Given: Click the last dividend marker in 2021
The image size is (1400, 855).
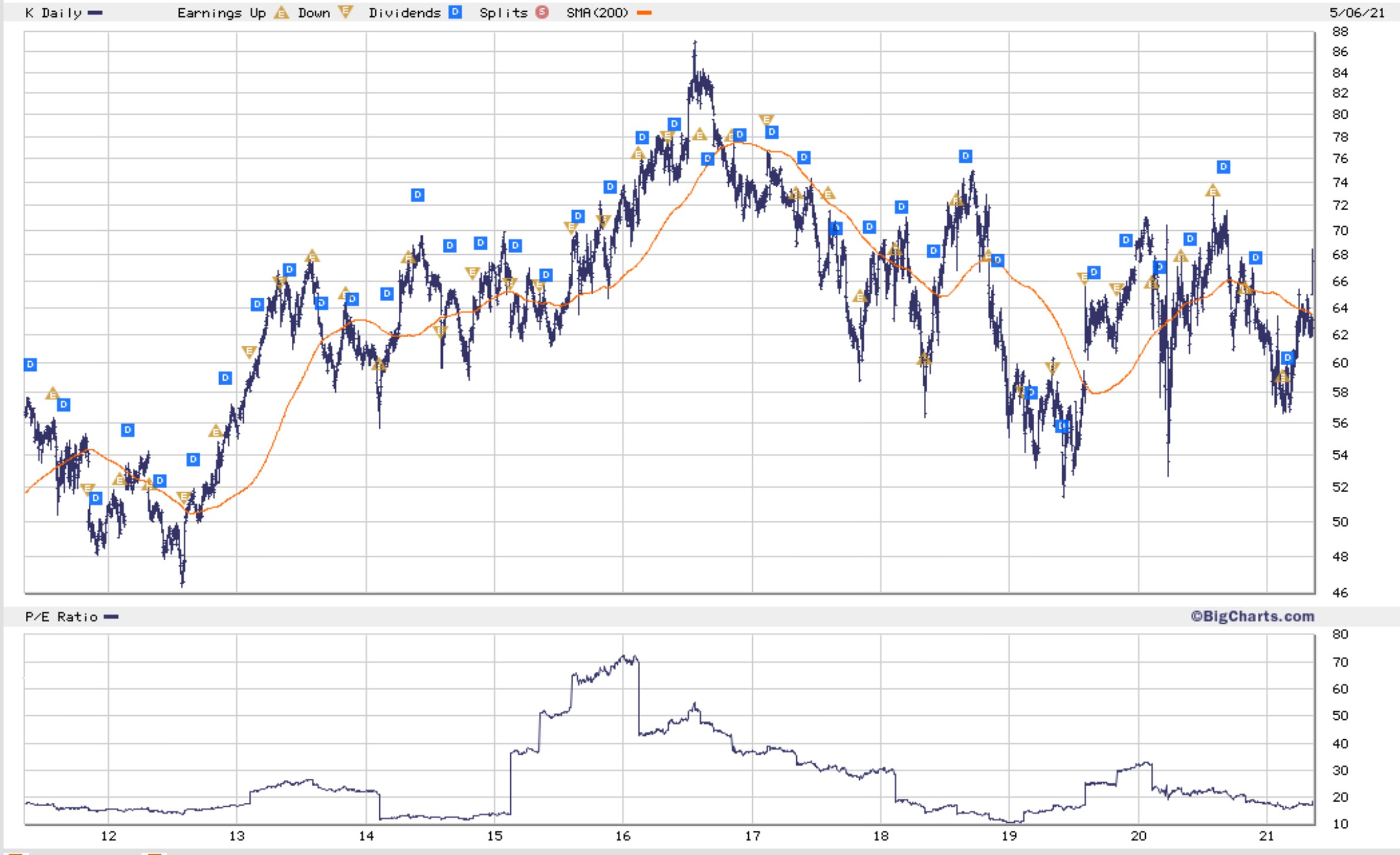Looking at the screenshot, I should (1287, 358).
